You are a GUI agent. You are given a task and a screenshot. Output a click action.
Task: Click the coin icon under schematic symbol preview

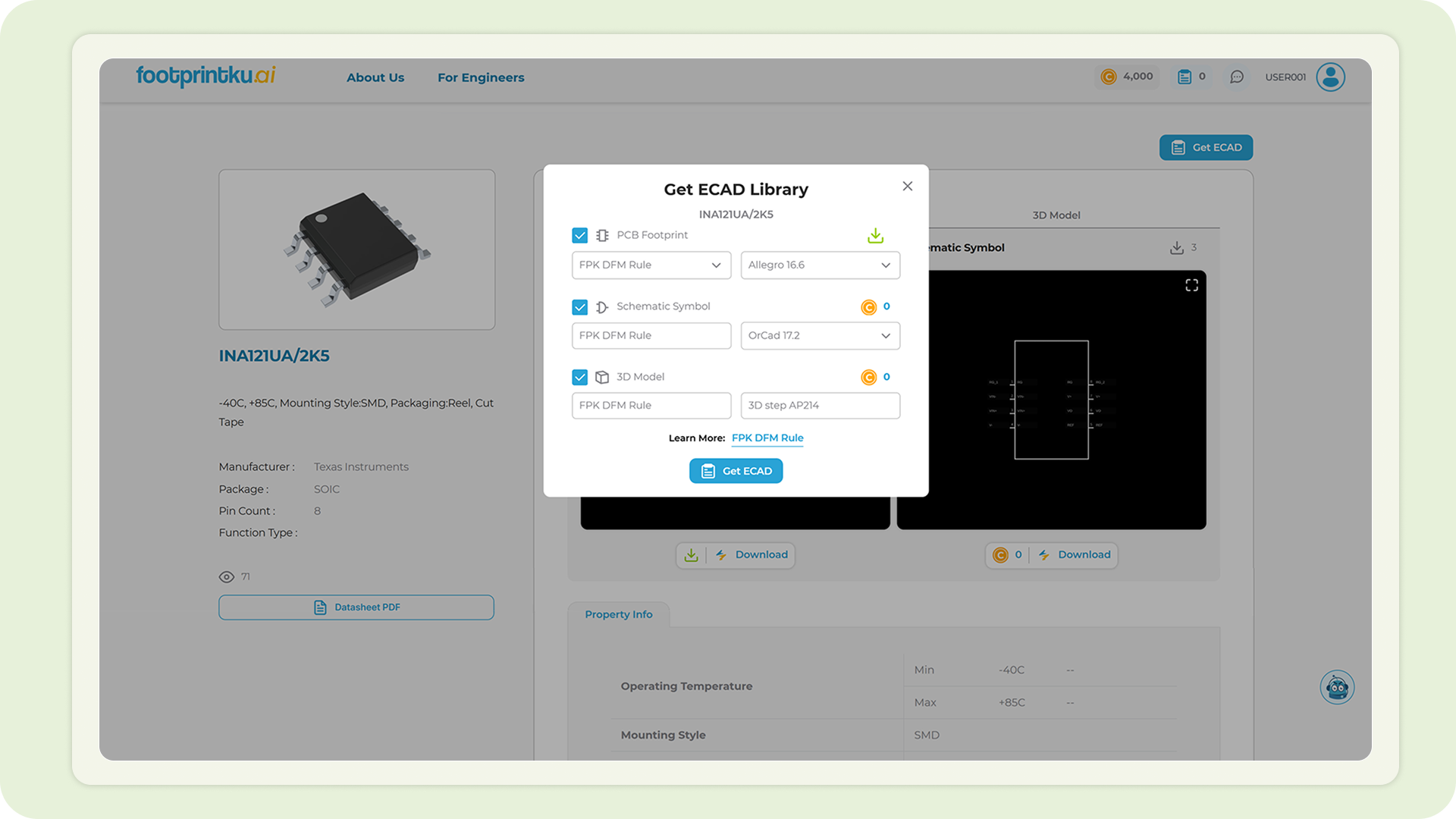click(x=1000, y=555)
